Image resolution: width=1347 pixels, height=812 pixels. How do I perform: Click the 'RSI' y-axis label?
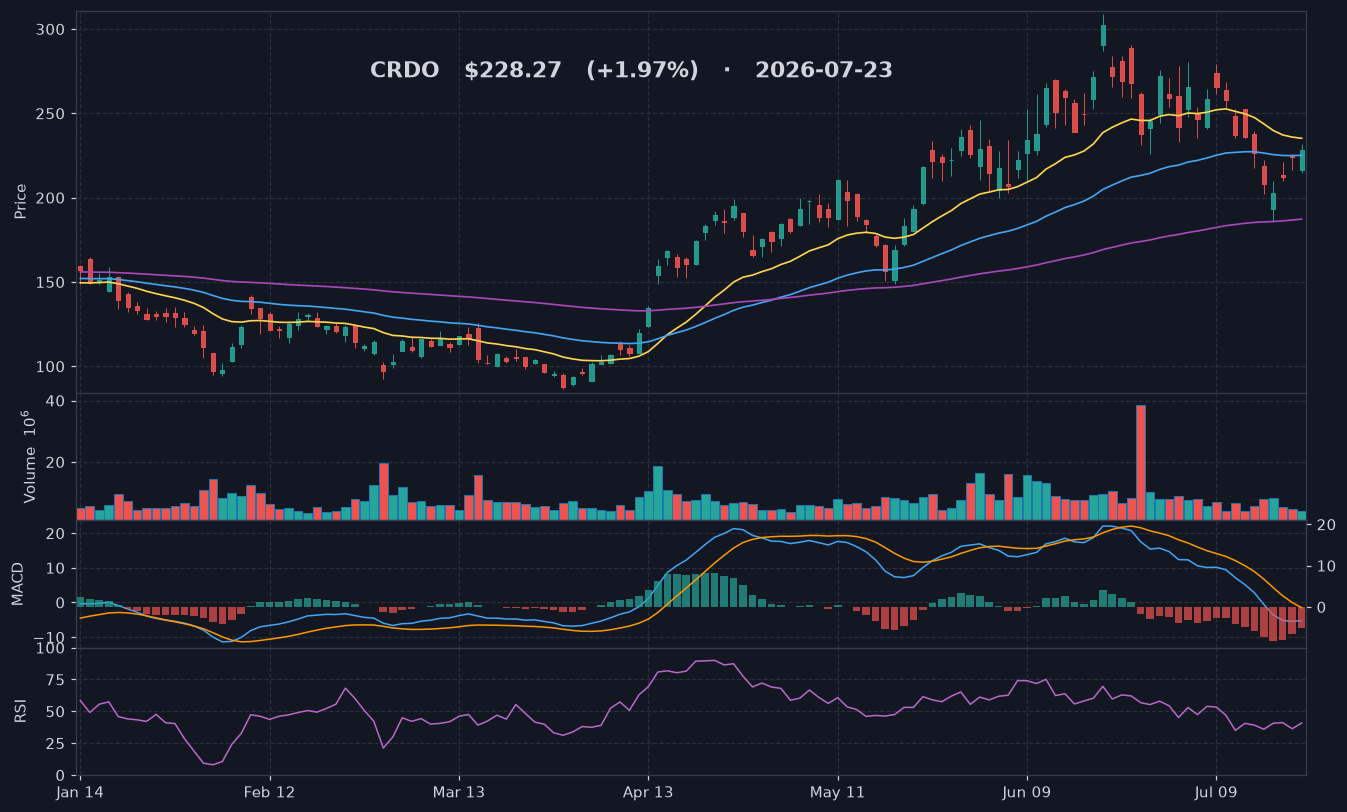pyautogui.click(x=21, y=711)
